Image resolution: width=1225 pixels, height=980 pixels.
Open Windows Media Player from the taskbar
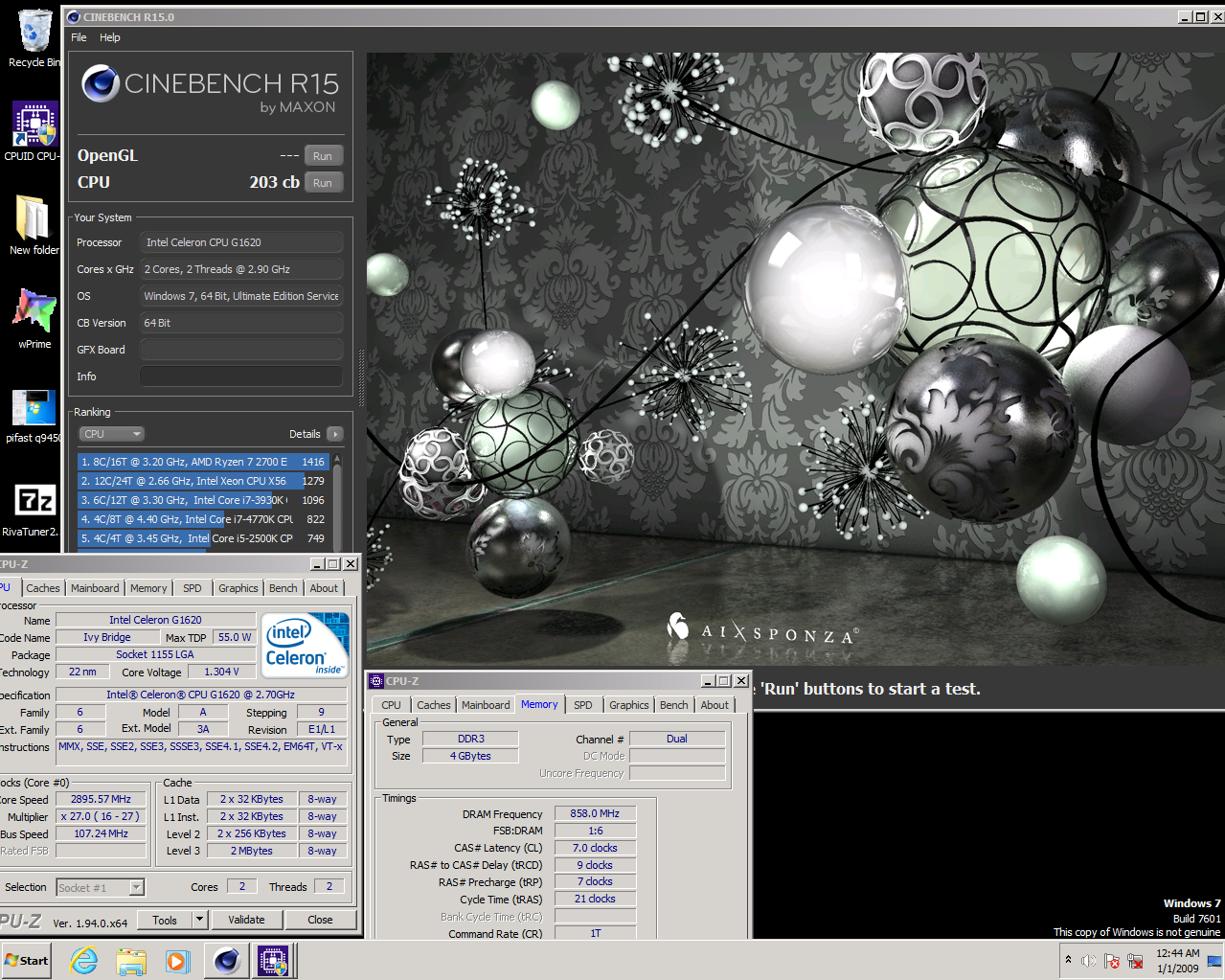[x=177, y=960]
